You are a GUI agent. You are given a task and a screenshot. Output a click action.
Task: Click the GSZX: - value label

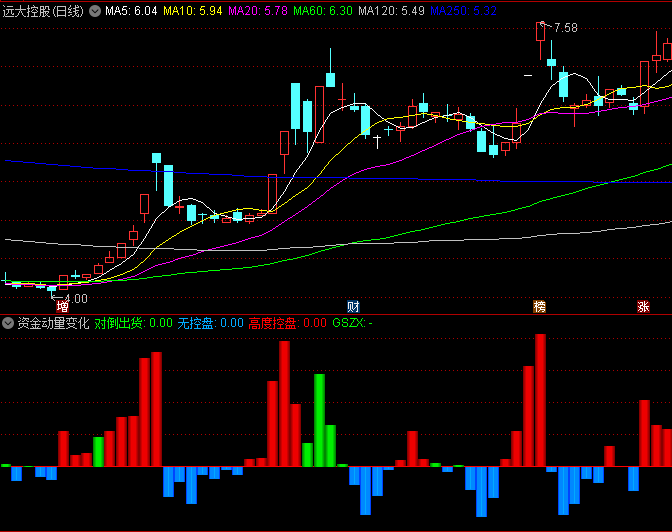coord(352,323)
